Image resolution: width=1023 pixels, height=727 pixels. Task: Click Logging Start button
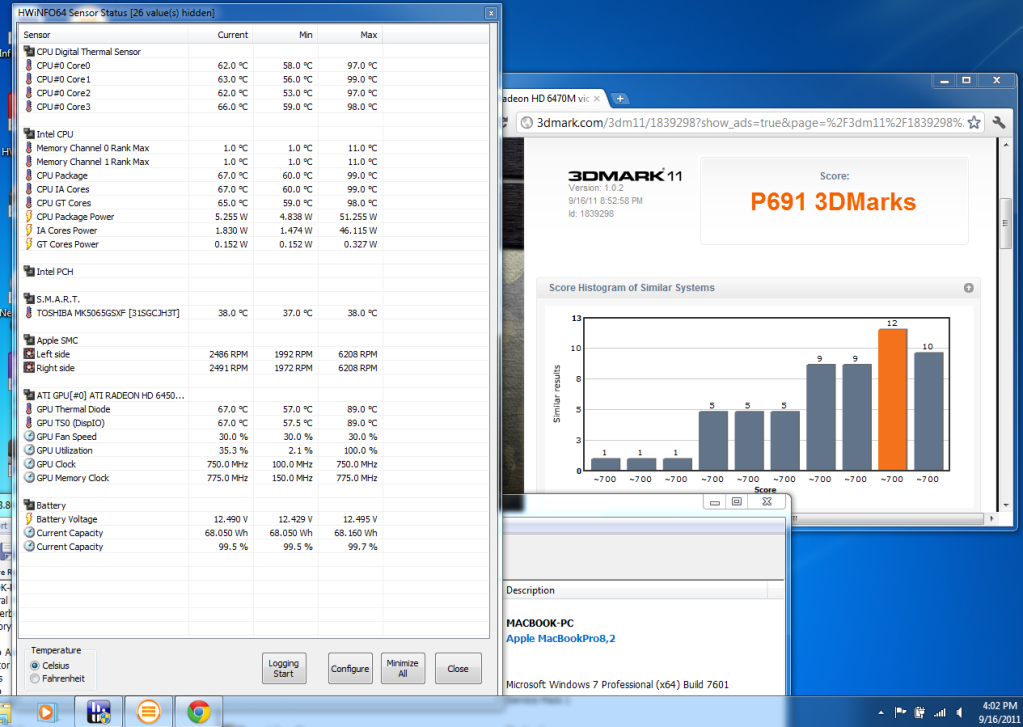[284, 668]
